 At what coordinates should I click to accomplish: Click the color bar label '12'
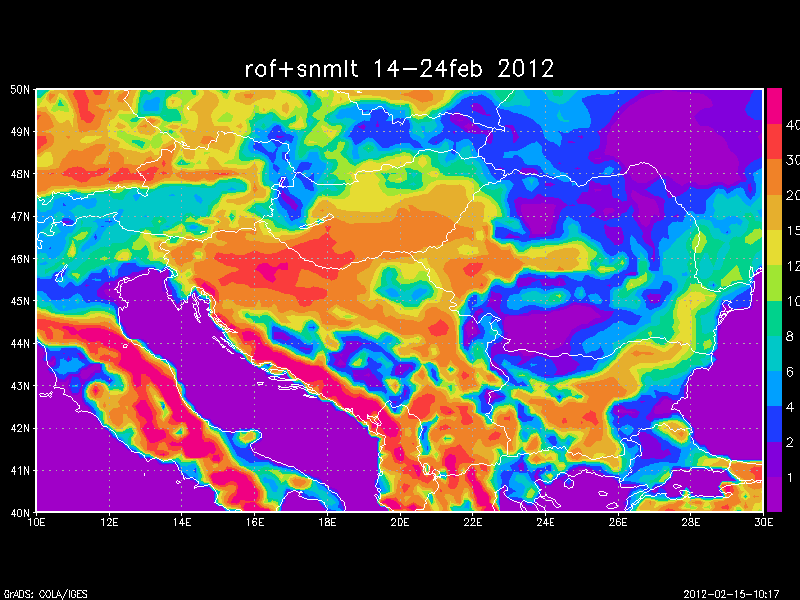pyautogui.click(x=793, y=266)
